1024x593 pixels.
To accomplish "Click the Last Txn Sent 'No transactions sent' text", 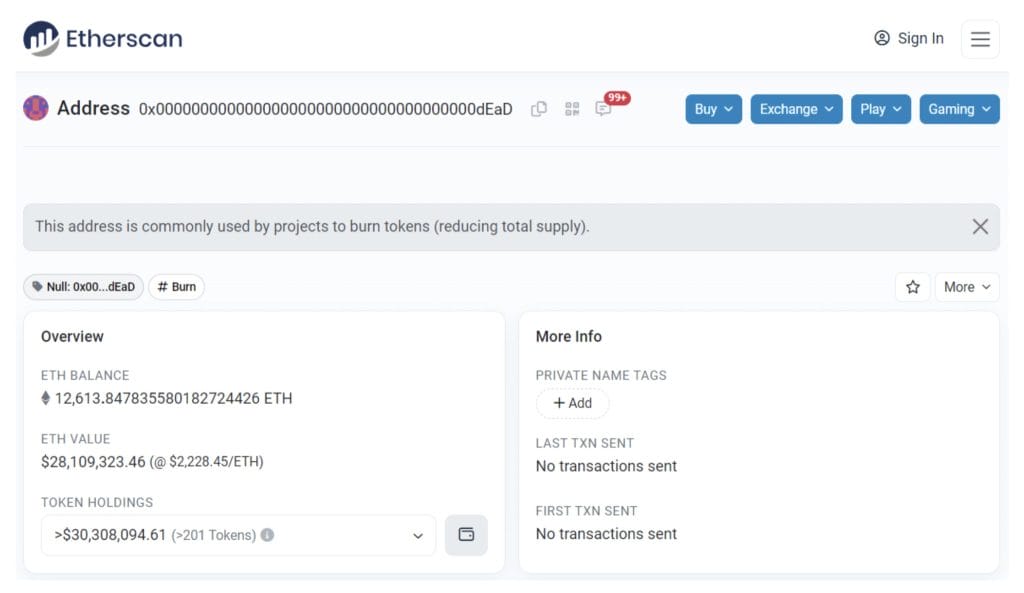I will (606, 466).
